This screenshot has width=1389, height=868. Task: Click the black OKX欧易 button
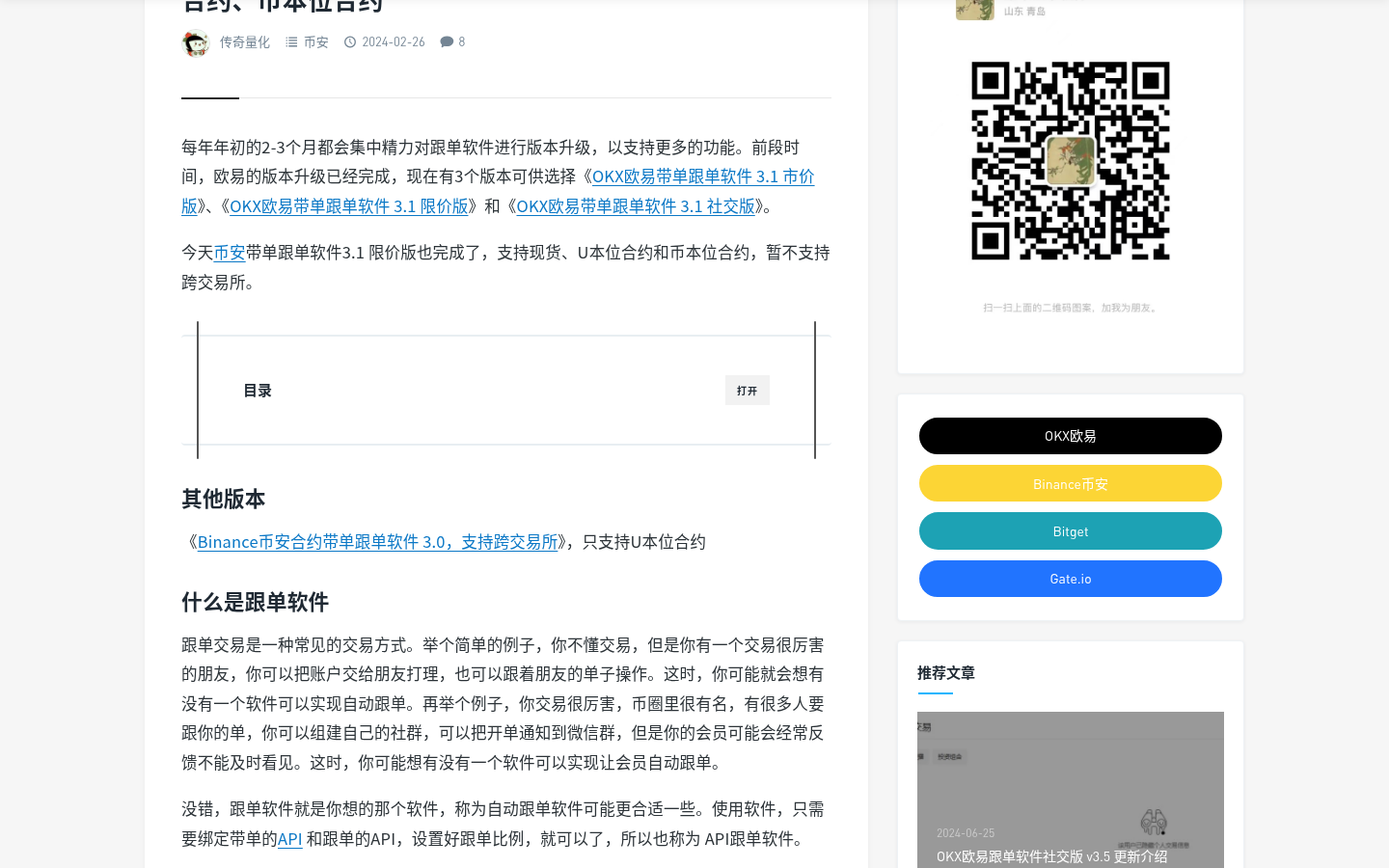1071,436
